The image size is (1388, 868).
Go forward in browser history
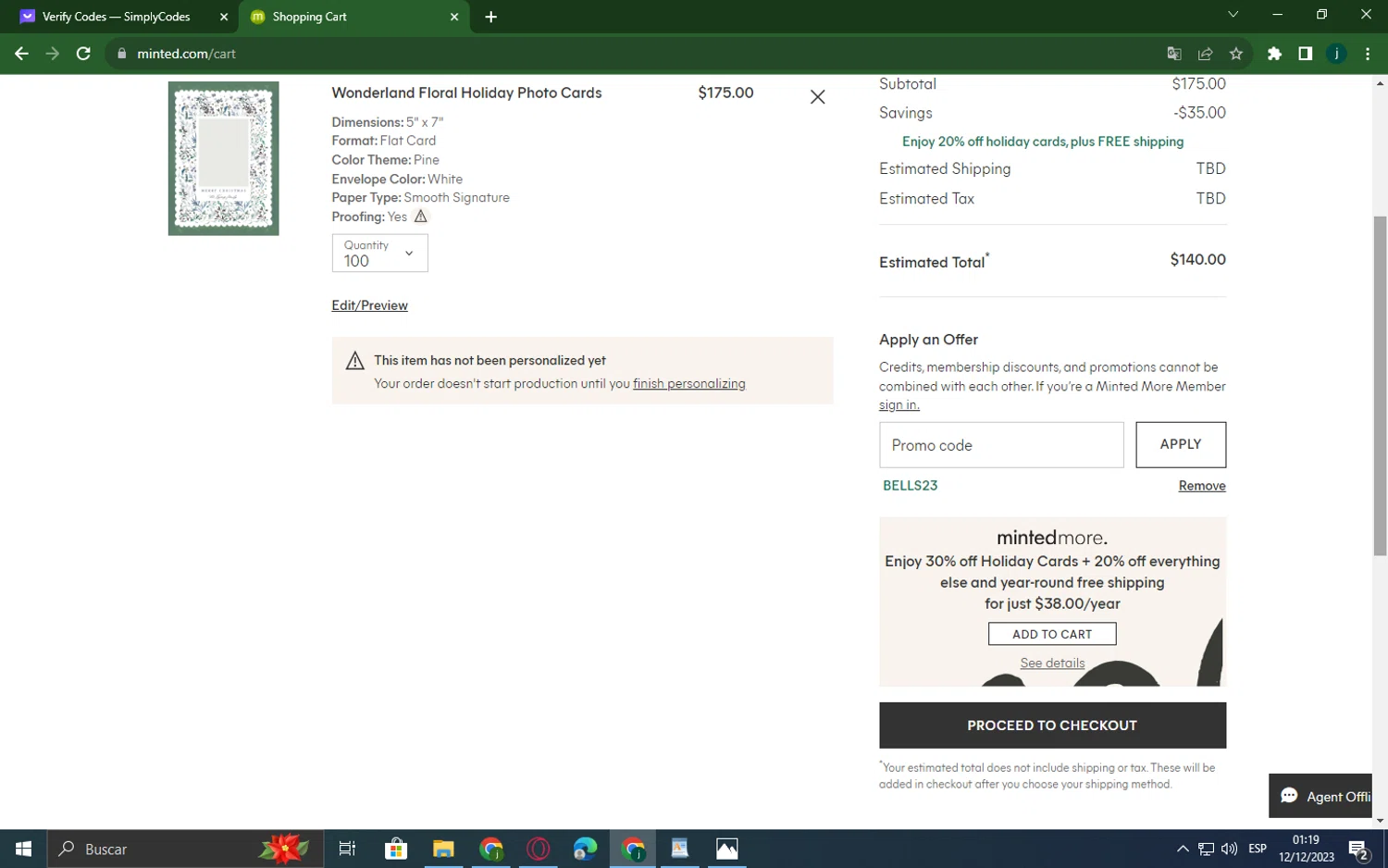click(53, 54)
